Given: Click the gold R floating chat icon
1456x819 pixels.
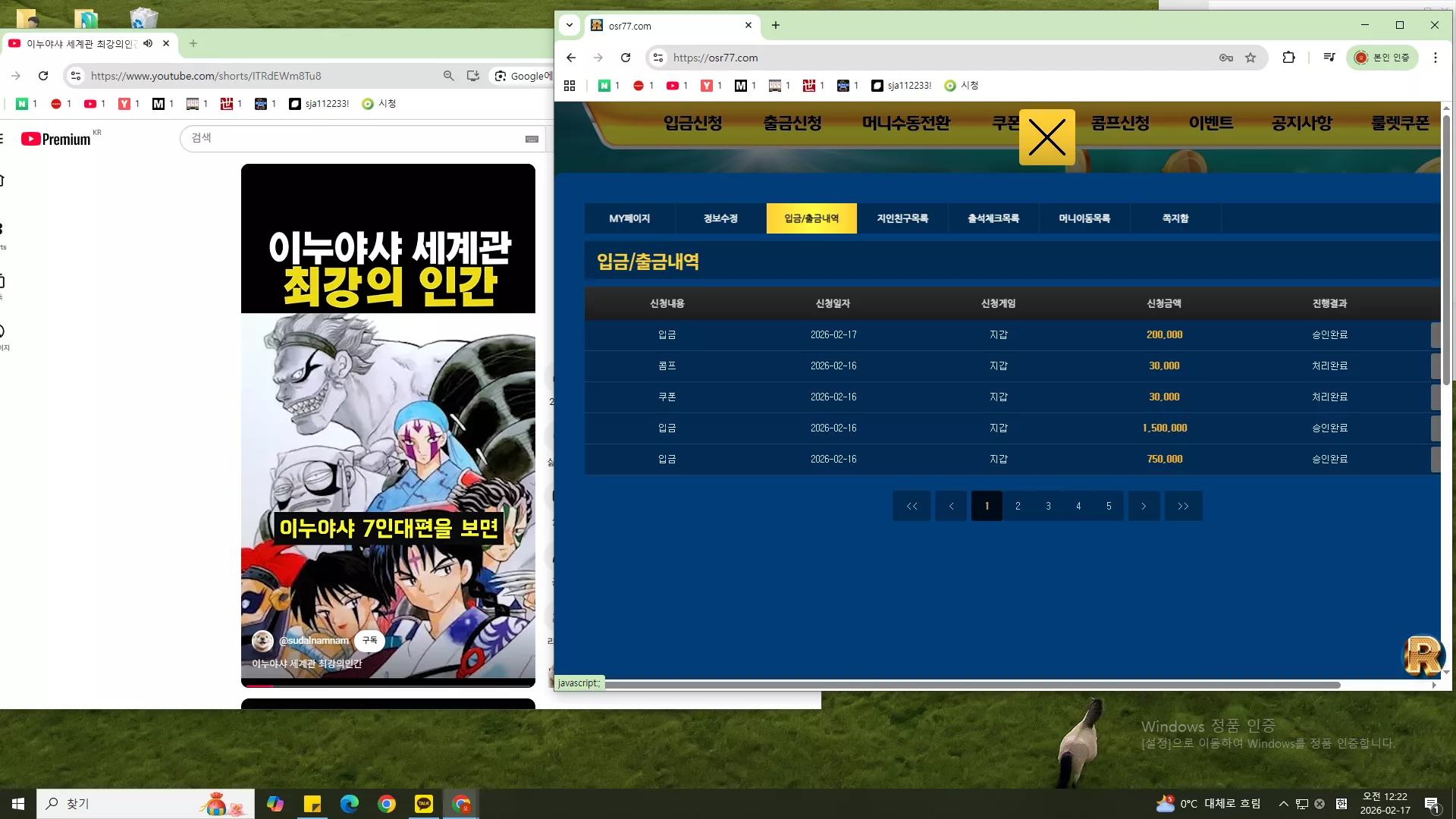Looking at the screenshot, I should pyautogui.click(x=1423, y=655).
